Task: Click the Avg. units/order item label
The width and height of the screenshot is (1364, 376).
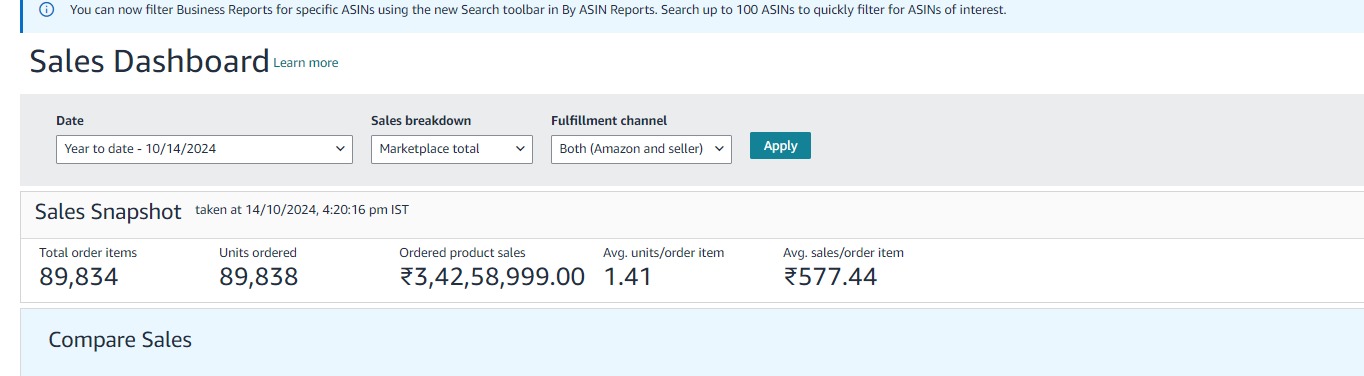Action: pyautogui.click(x=664, y=253)
